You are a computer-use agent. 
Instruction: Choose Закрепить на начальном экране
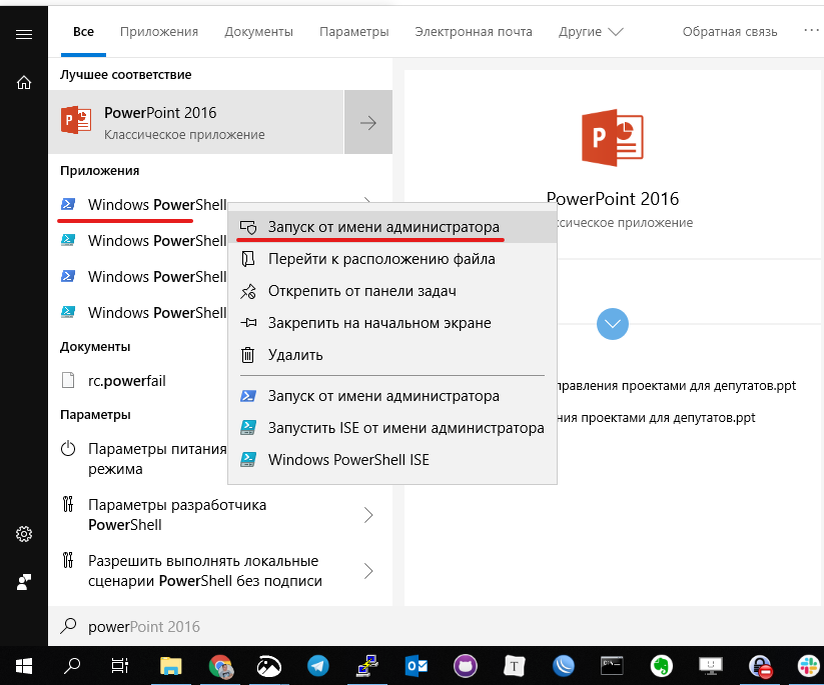392,323
